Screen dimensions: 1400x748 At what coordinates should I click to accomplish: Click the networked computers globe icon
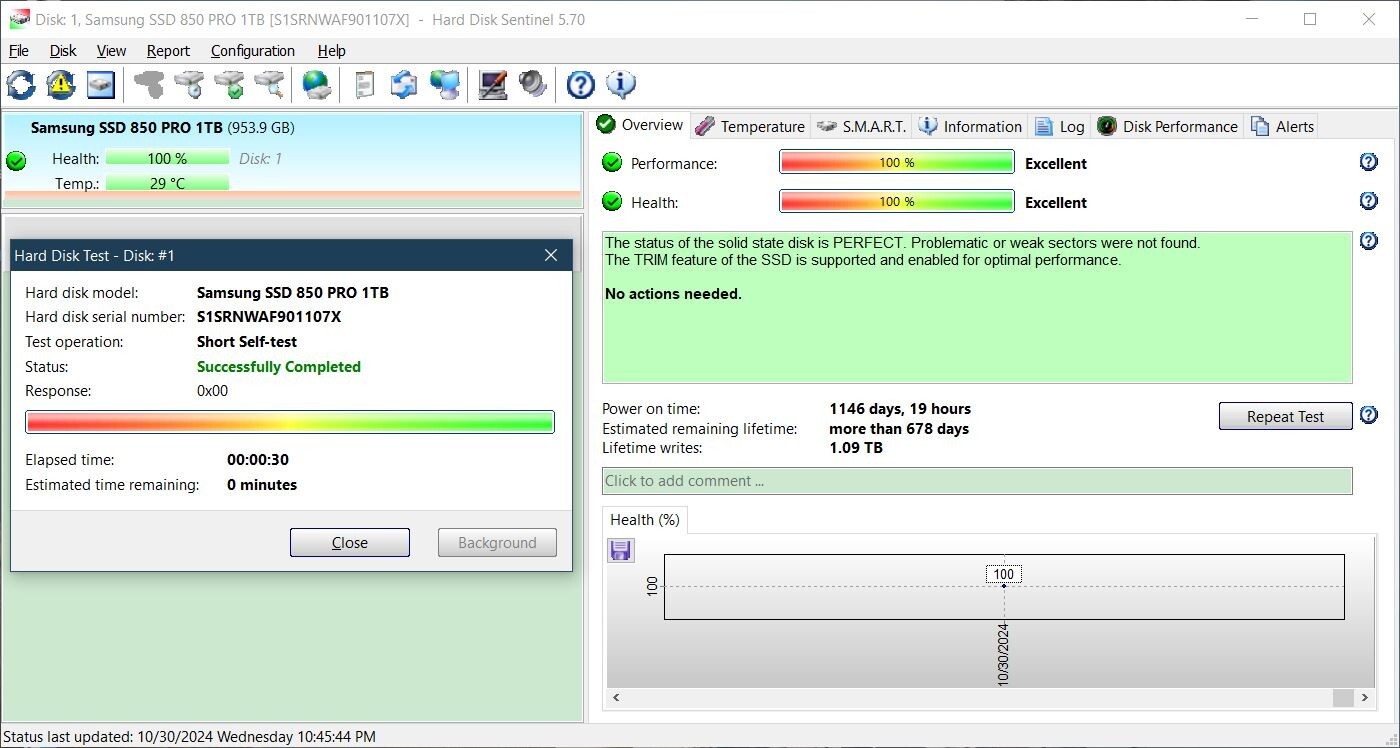(x=444, y=85)
